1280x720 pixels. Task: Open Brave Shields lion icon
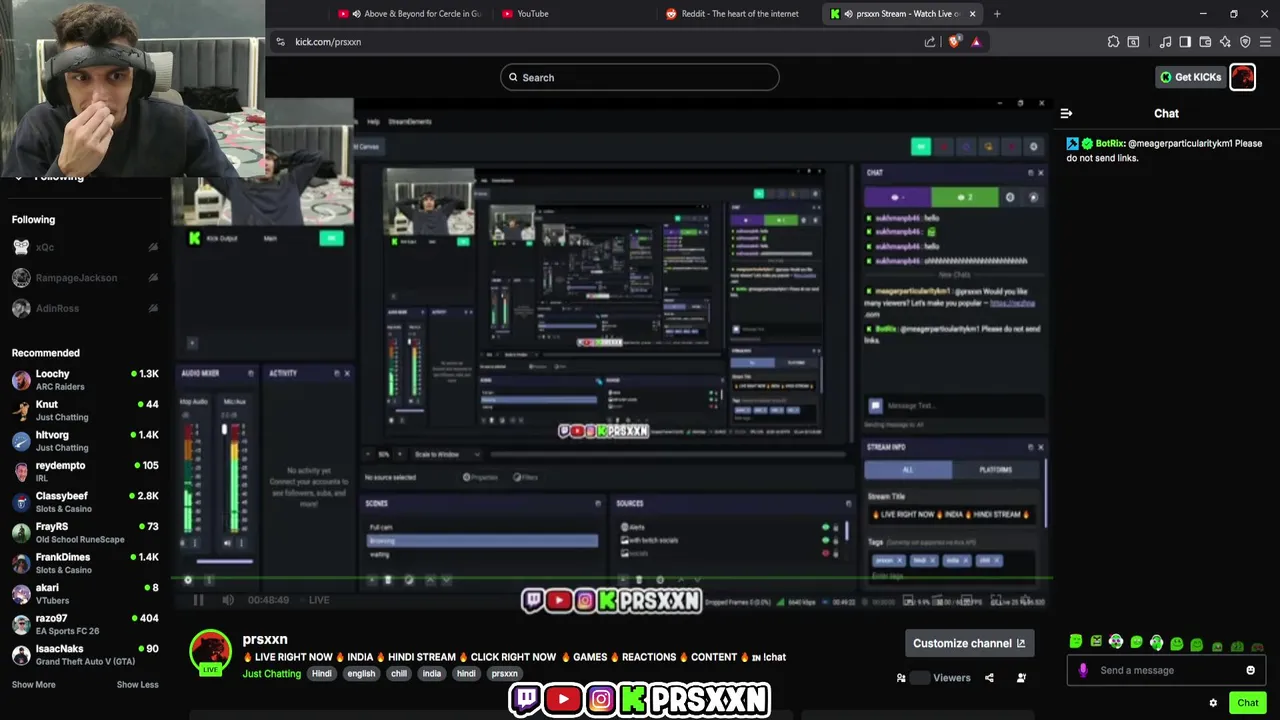tap(954, 41)
